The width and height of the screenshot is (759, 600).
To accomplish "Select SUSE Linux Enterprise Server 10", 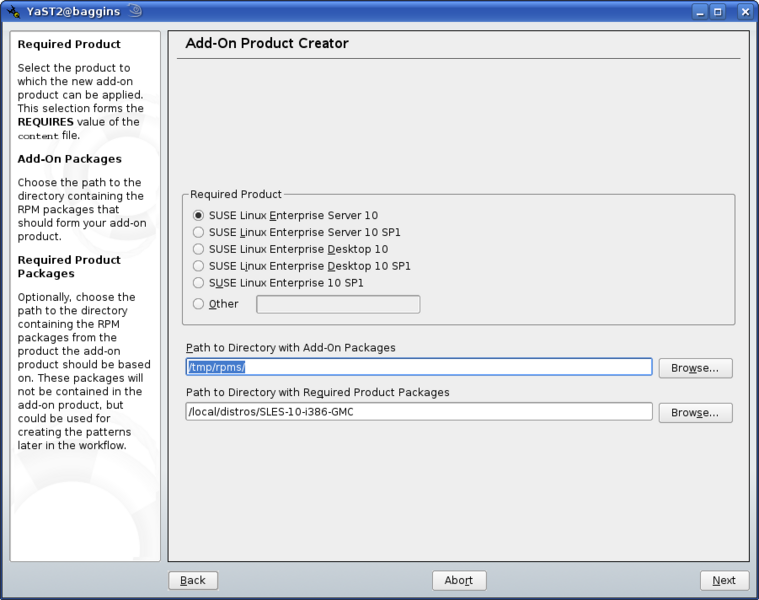I will (199, 215).
